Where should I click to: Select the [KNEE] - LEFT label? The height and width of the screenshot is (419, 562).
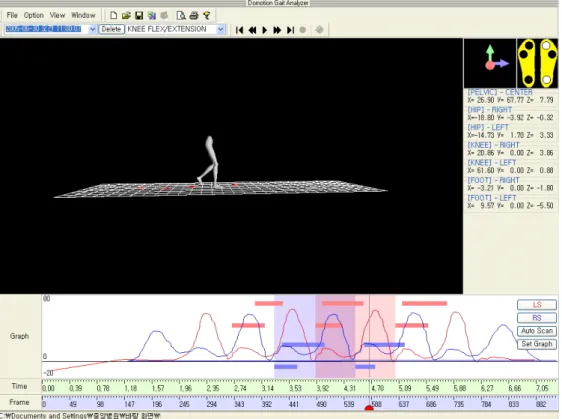pos(491,163)
